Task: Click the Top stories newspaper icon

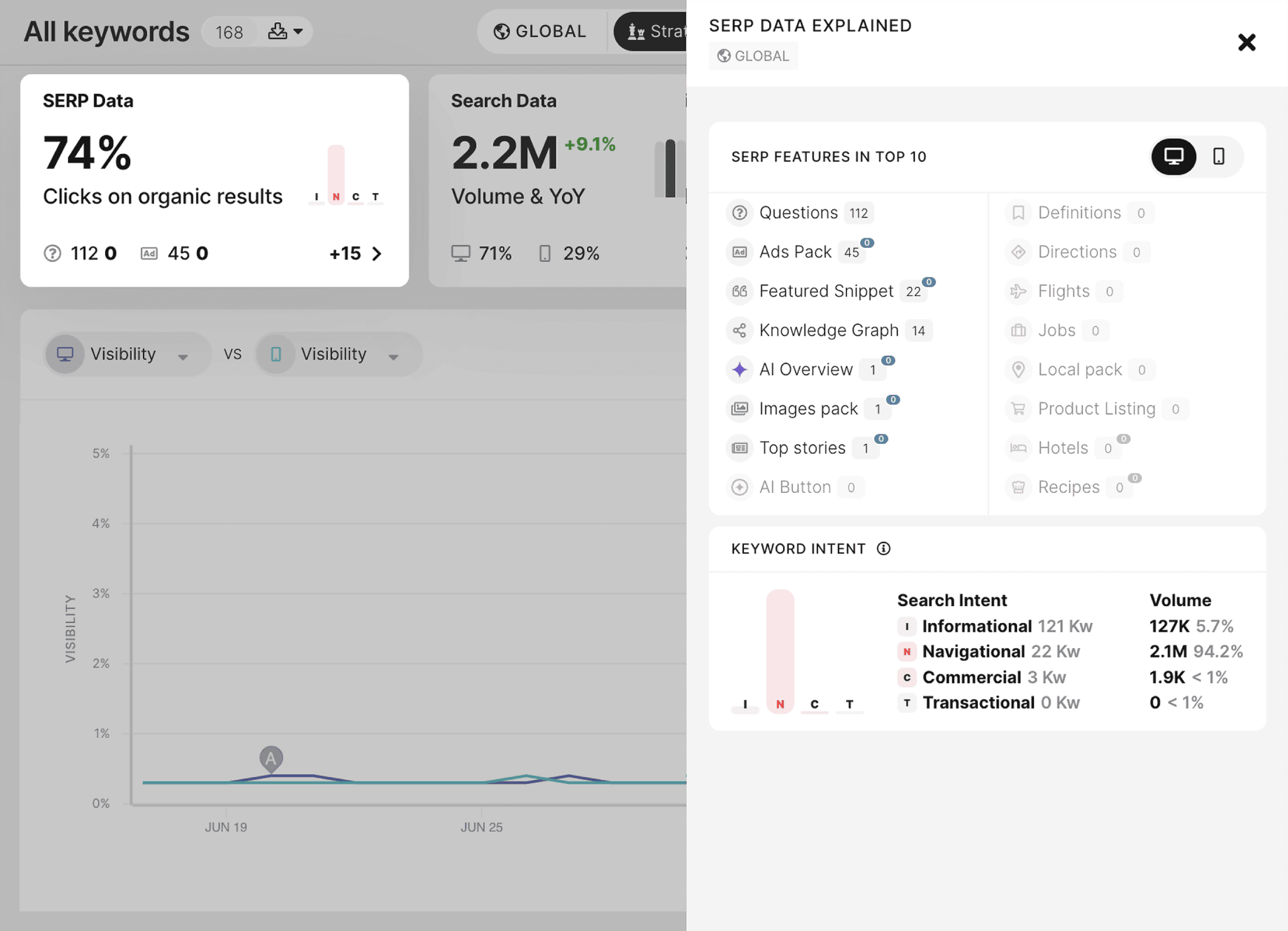Action: tap(740, 448)
